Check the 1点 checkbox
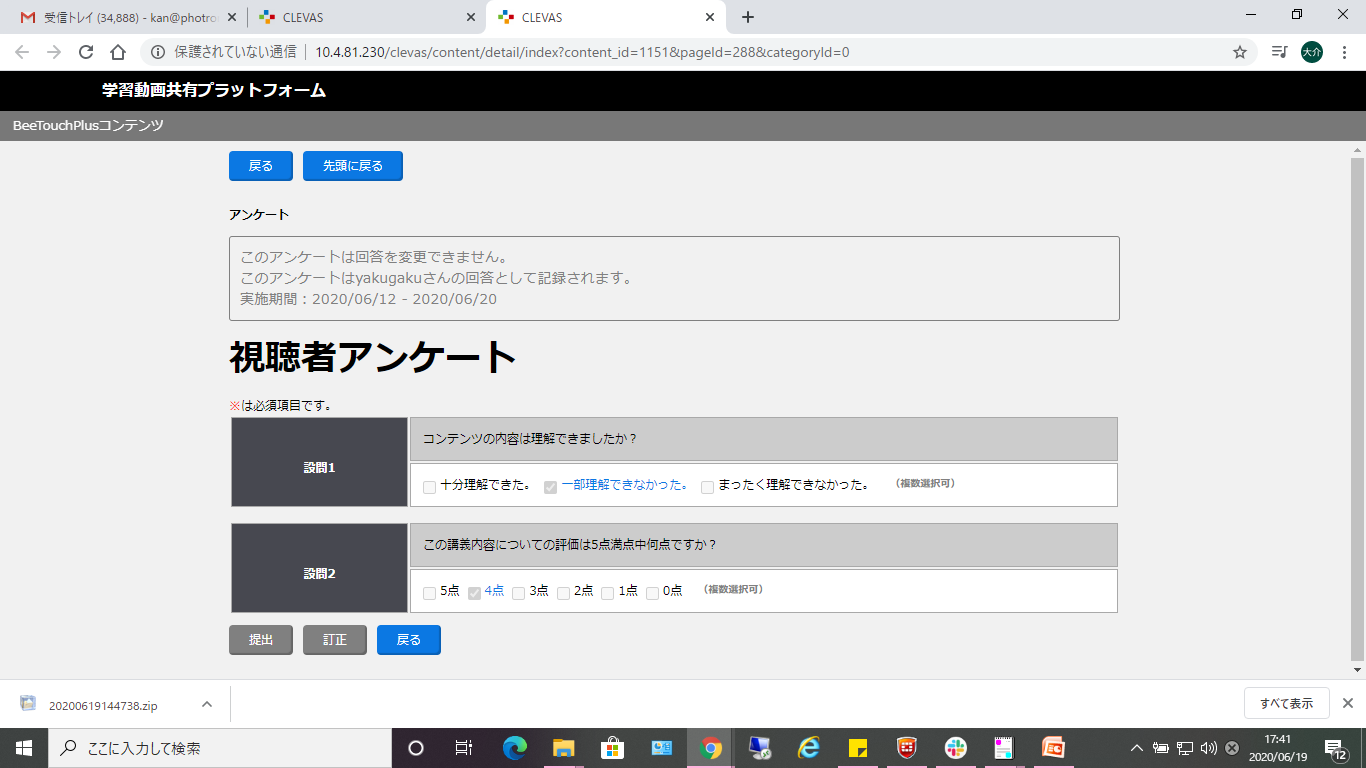Image resolution: width=1366 pixels, height=768 pixels. coord(607,593)
